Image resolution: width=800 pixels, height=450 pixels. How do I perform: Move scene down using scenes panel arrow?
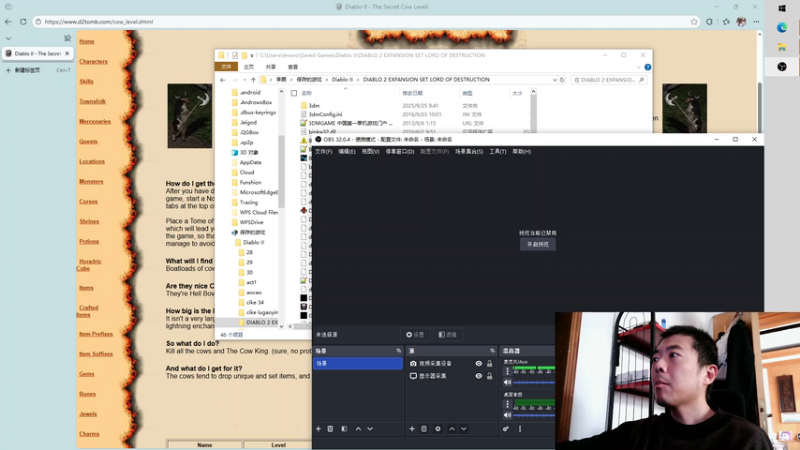pos(370,429)
